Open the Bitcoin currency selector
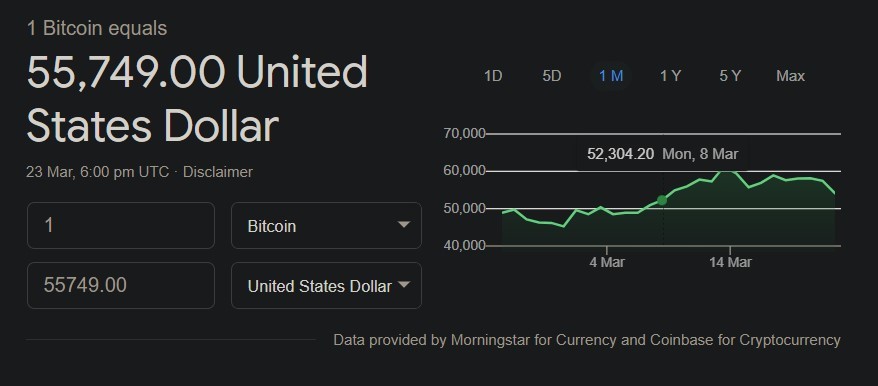This screenshot has width=878, height=386. click(x=326, y=225)
